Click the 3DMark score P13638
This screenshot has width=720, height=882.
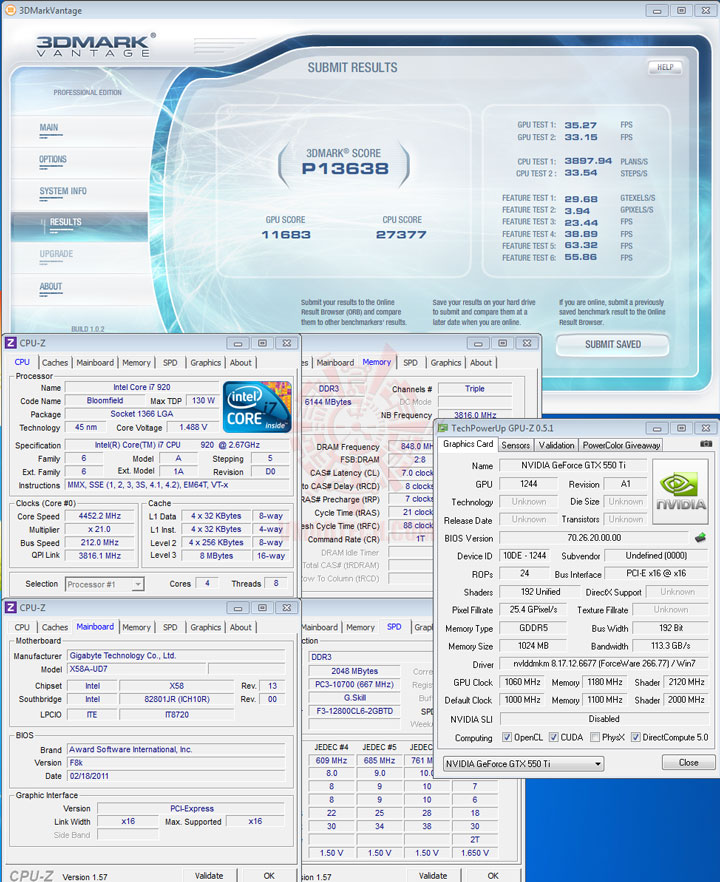345,168
